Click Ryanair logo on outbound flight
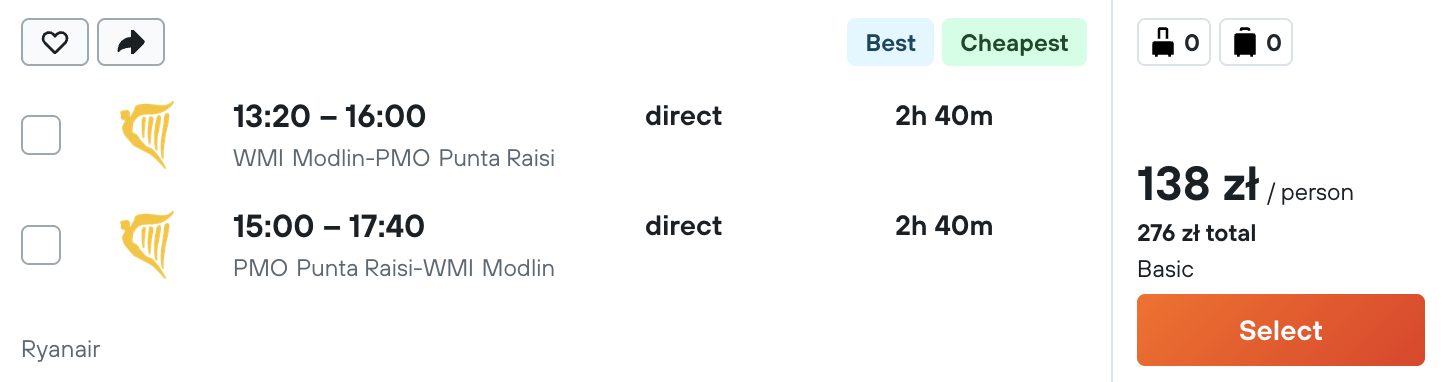The image size is (1446, 382). tap(147, 135)
